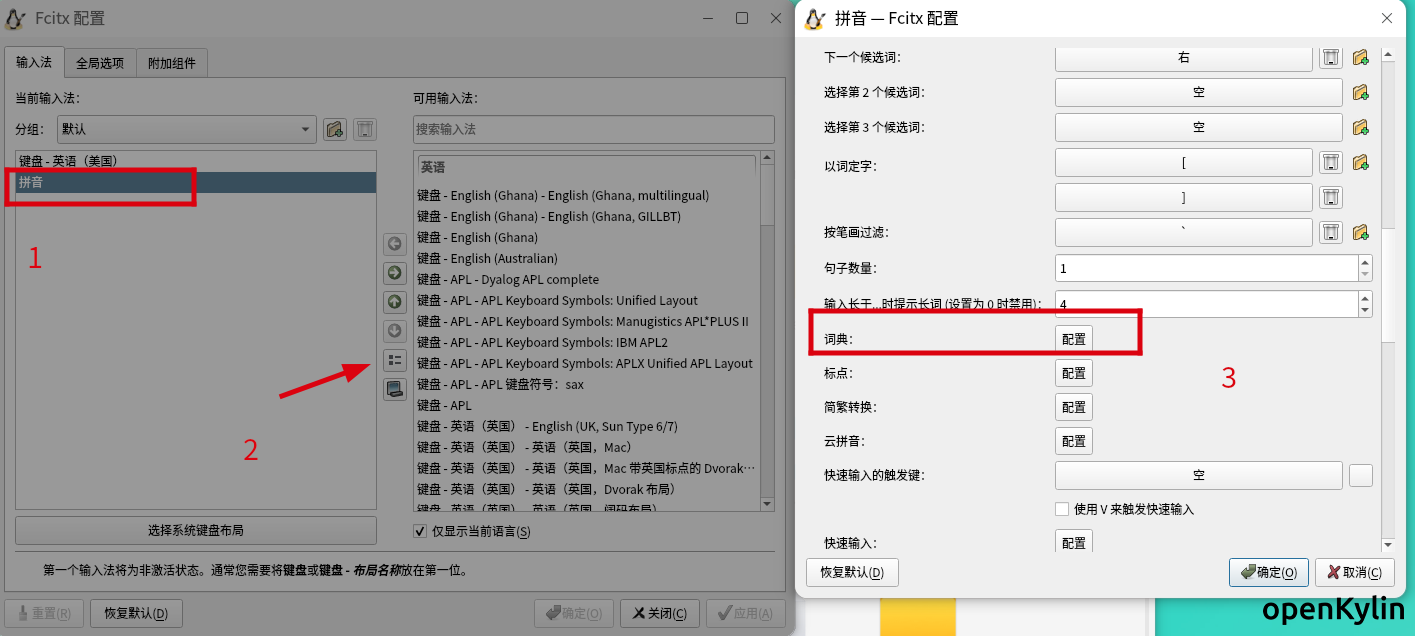Click the 搜索输入法 search field
This screenshot has height=636, width=1415.
coord(593,129)
